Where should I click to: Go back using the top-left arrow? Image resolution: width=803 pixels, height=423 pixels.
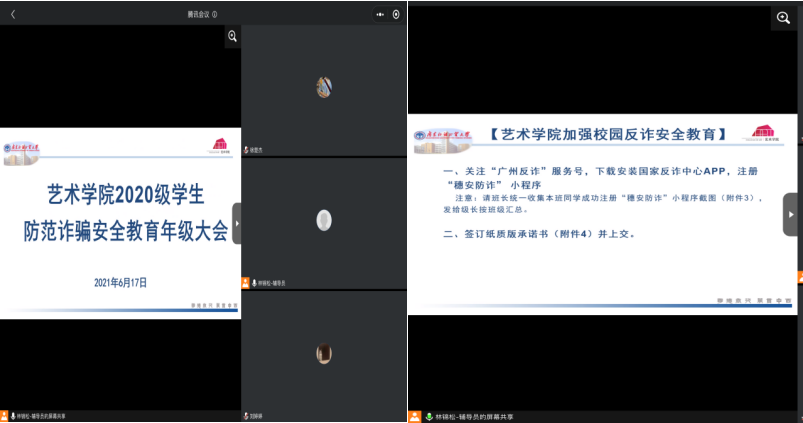13,14
